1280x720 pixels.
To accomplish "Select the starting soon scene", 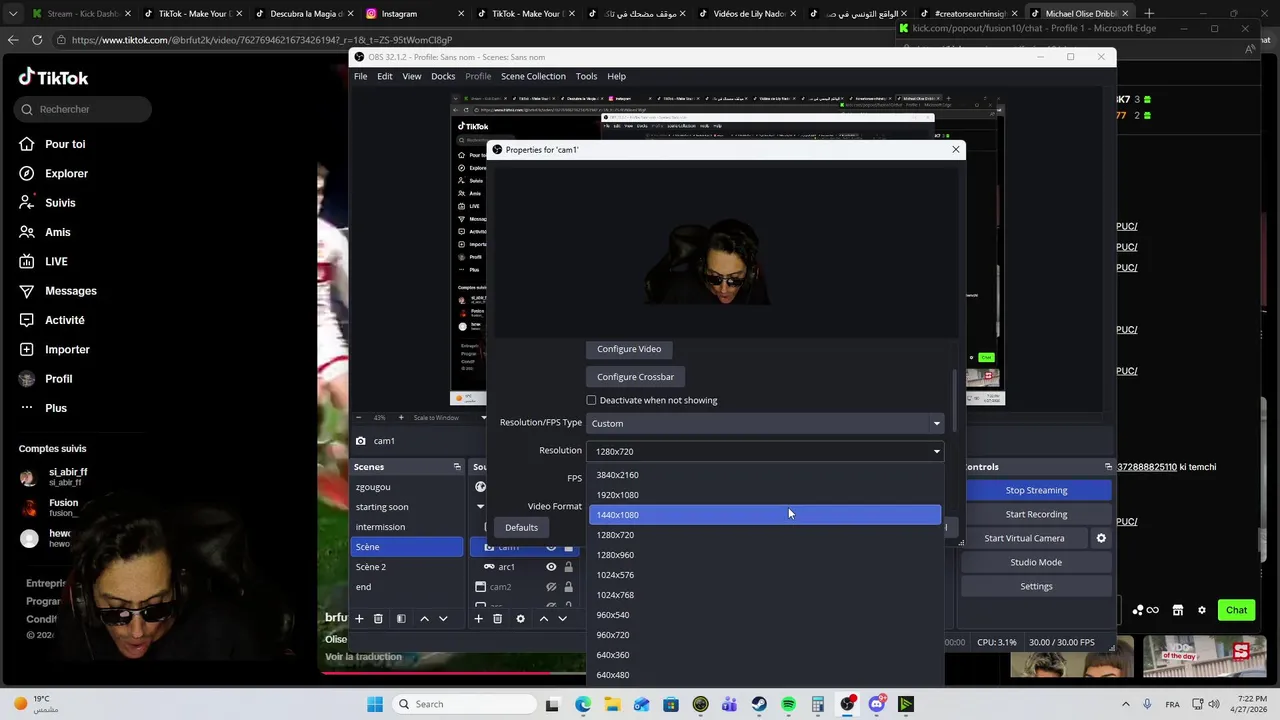I will click(407, 507).
